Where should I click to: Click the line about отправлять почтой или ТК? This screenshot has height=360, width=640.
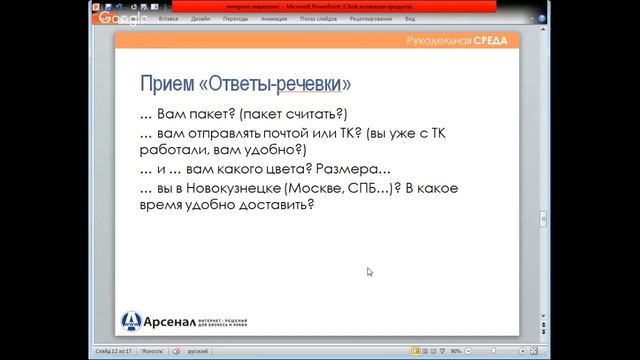(293, 141)
